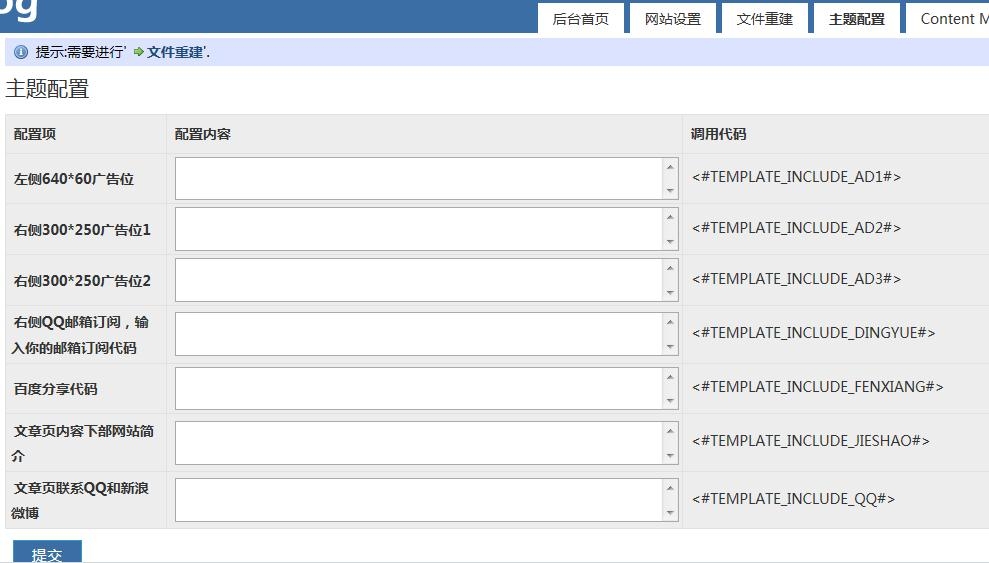This screenshot has height=563, width=989.
Task: Click scroll-down arrow in 左侧640*60广告位 field
Action: coord(670,190)
